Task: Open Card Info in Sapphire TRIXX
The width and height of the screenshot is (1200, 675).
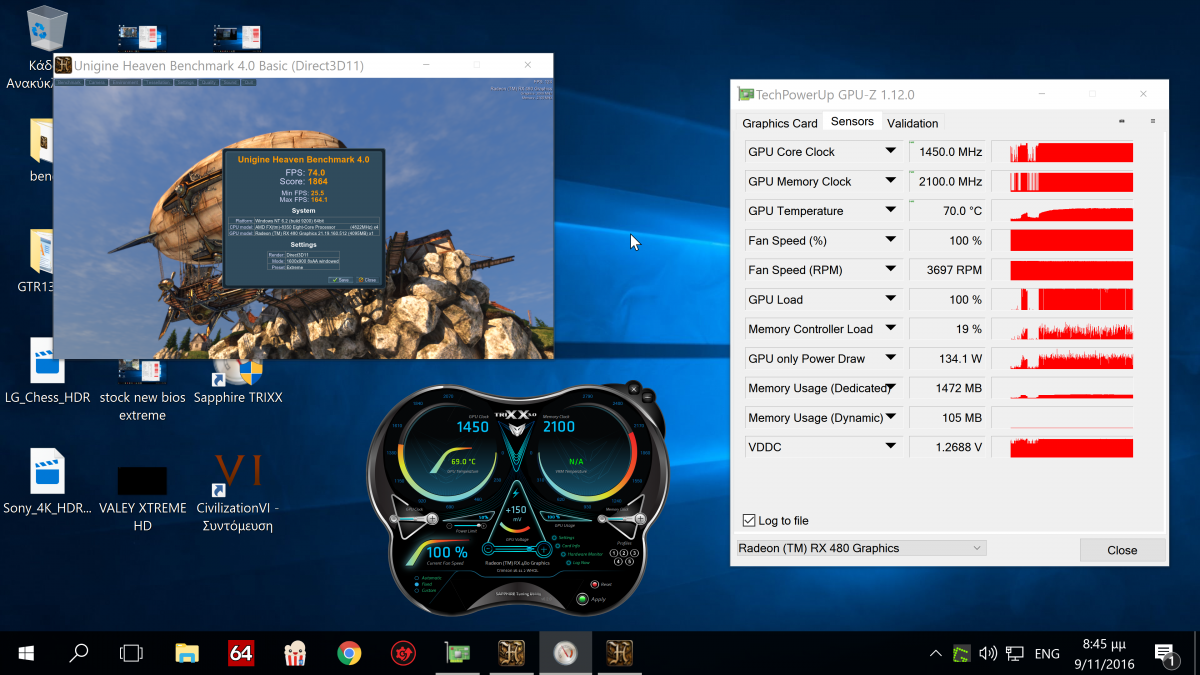Action: coord(567,545)
